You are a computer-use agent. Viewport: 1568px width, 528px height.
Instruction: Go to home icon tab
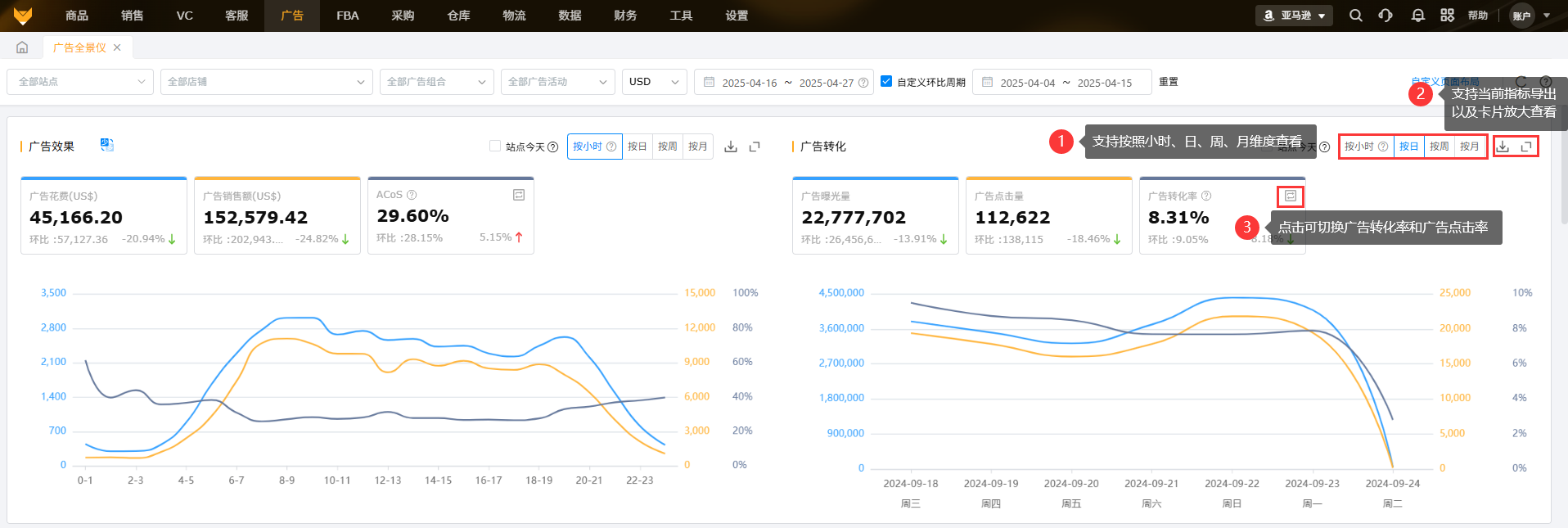pos(22,47)
